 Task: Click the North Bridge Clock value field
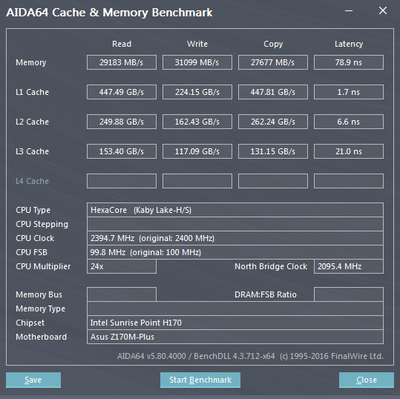349,267
